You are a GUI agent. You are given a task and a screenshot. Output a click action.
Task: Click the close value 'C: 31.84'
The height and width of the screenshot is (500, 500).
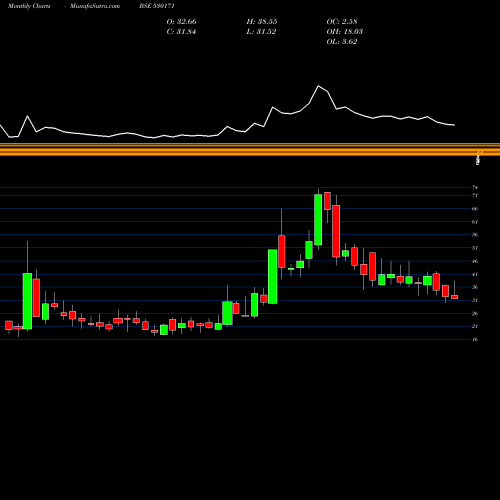181,32
